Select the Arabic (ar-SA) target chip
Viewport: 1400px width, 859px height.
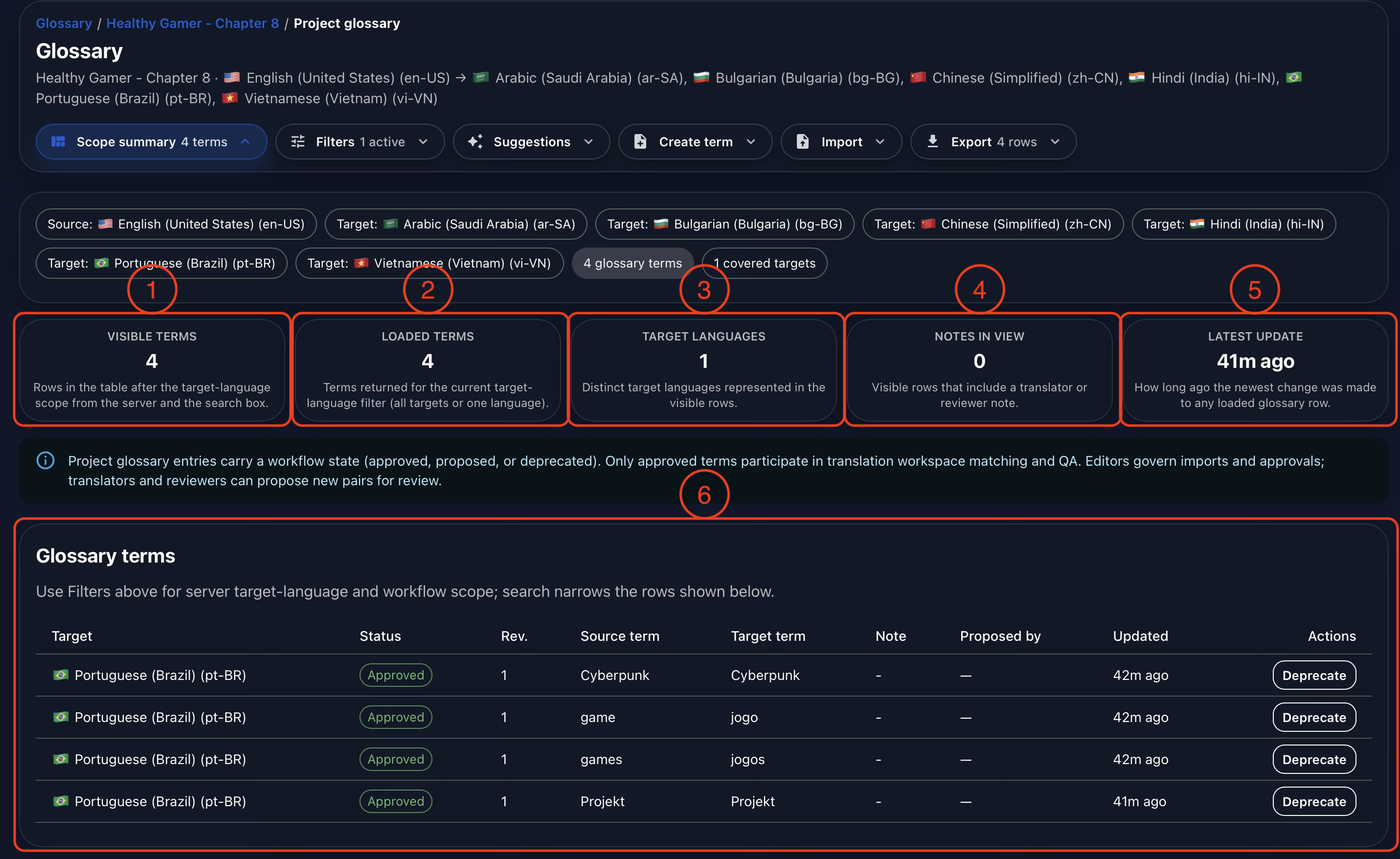pyautogui.click(x=456, y=224)
